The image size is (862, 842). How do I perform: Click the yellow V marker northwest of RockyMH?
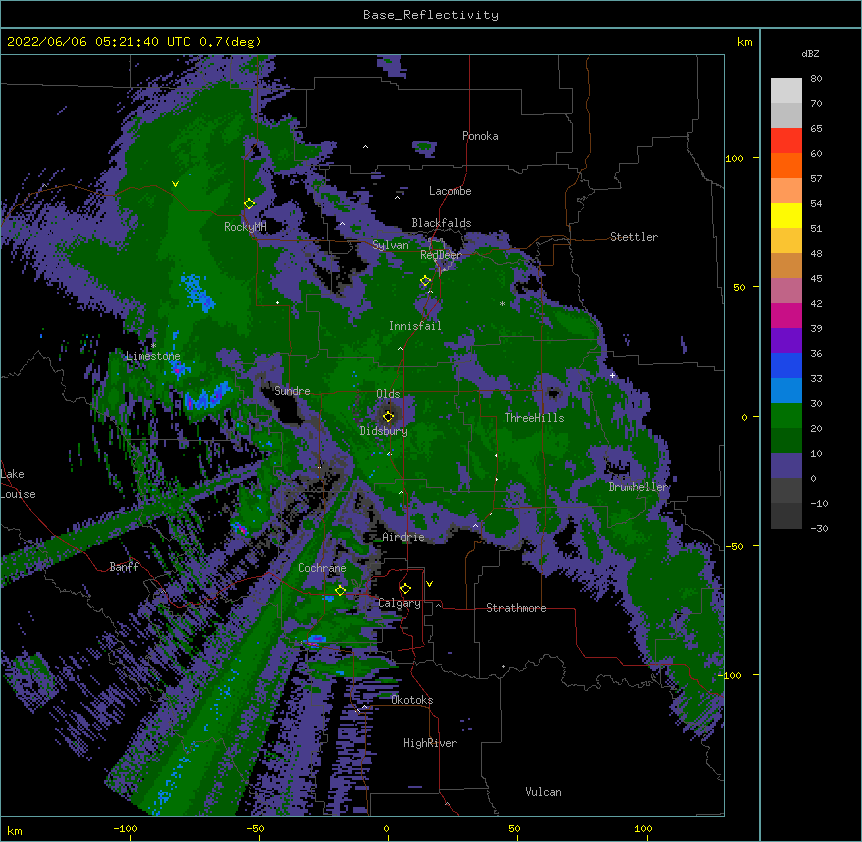(x=175, y=184)
